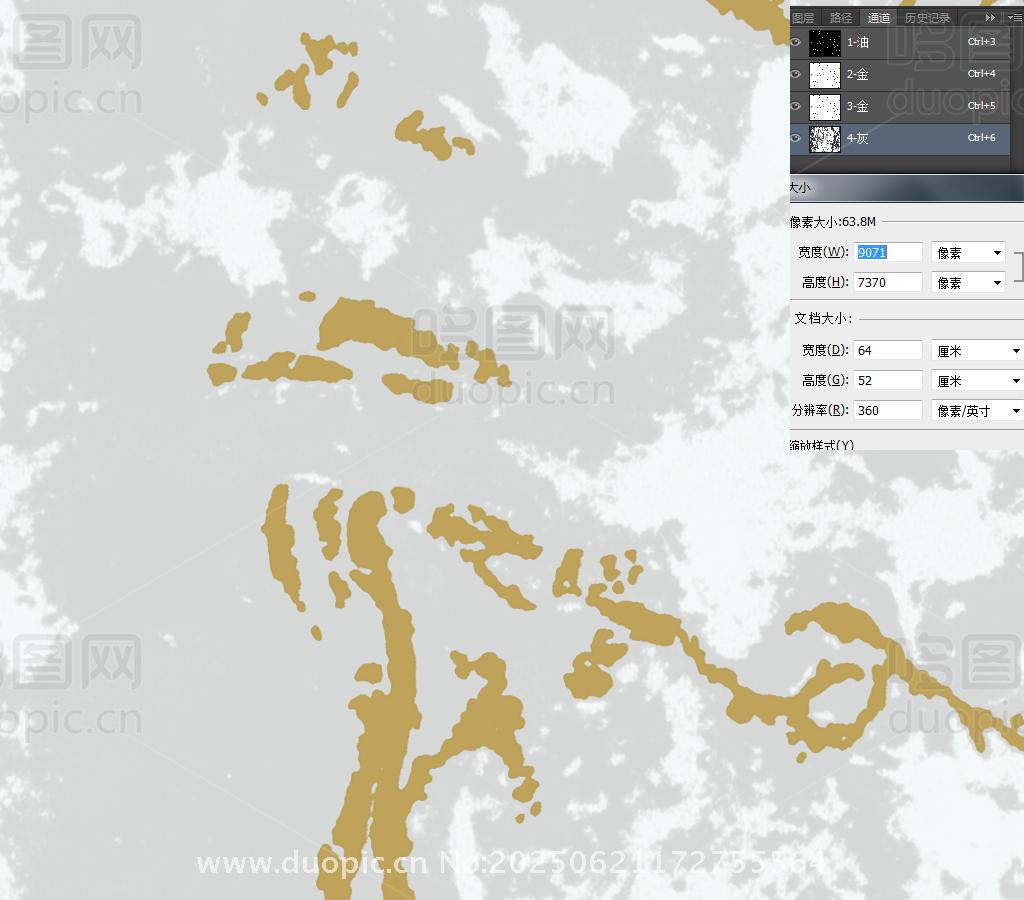Click the resolution field showing 360
This screenshot has height=900, width=1024.
click(888, 410)
